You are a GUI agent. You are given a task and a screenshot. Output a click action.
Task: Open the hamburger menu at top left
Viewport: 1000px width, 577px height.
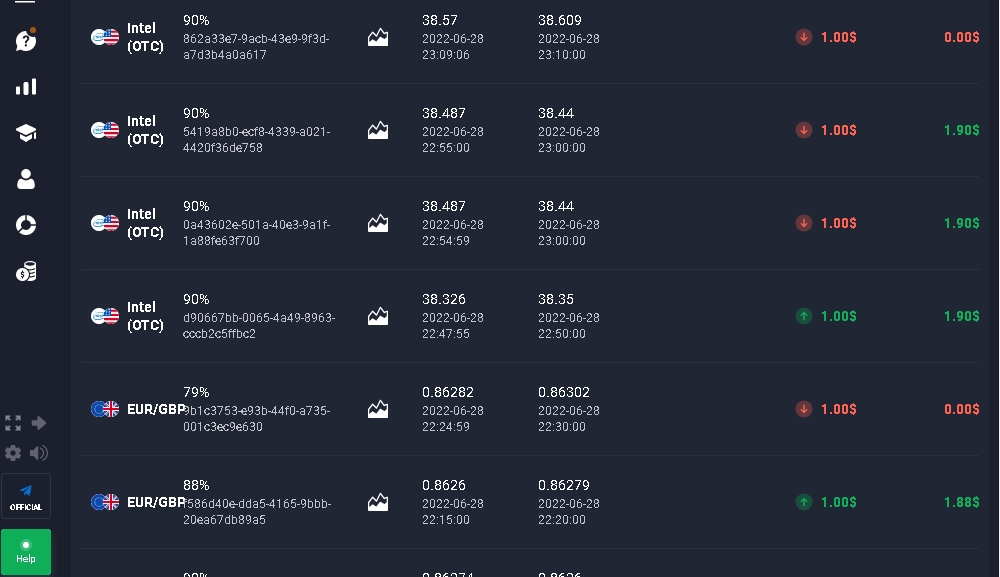point(26,3)
